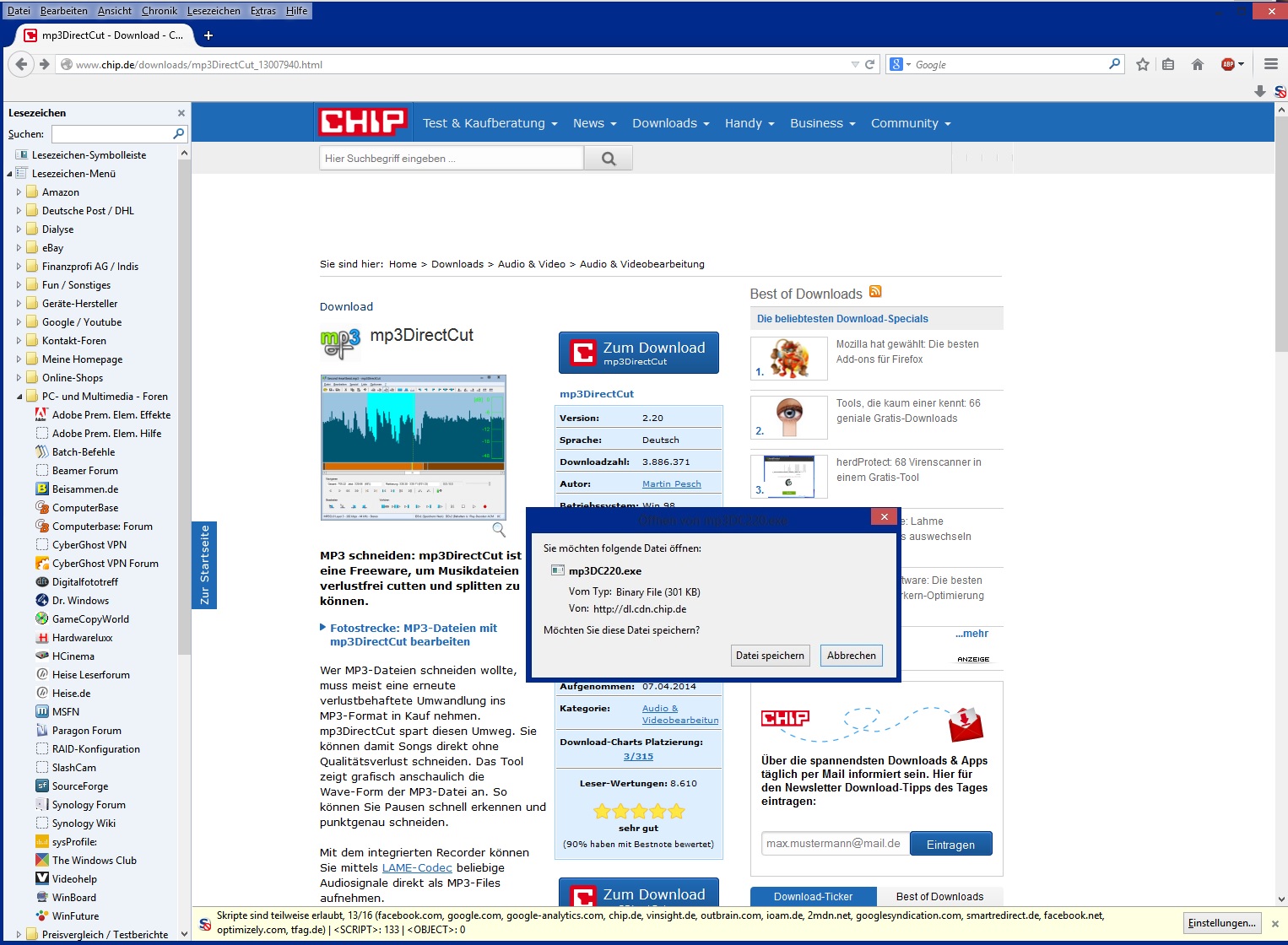This screenshot has width=1288, height=945.
Task: Collapse the PC- und Multimedia - Foren folder
Action: point(19,397)
